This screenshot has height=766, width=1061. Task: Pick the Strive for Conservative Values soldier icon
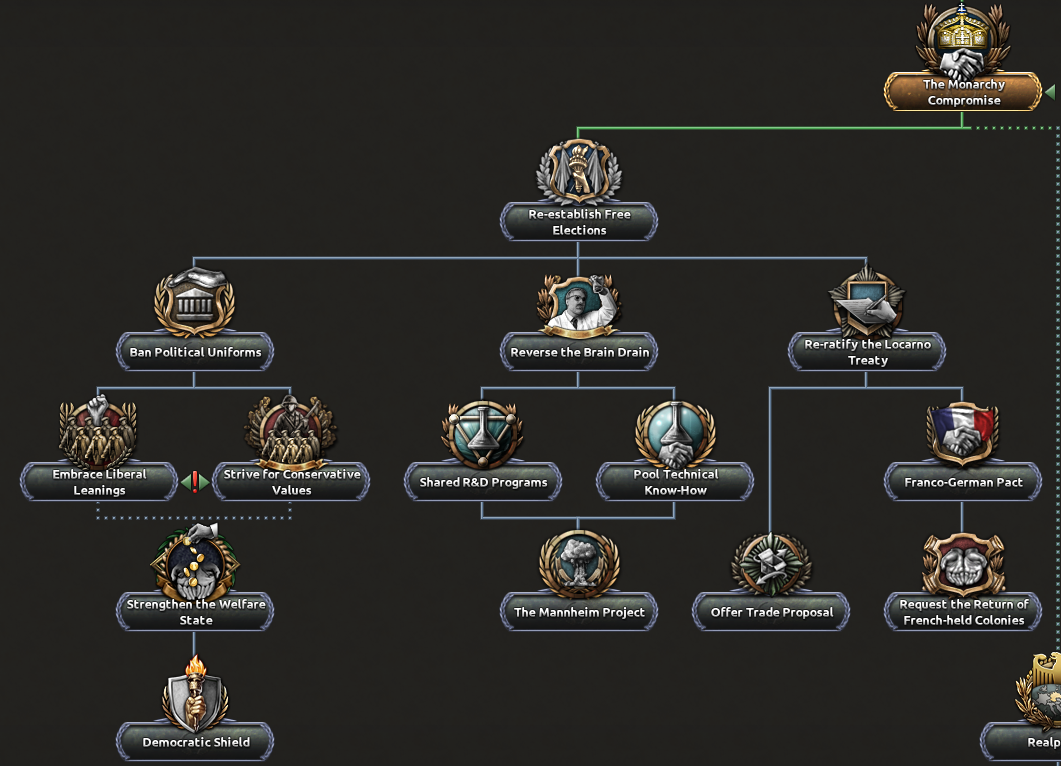[x=291, y=432]
